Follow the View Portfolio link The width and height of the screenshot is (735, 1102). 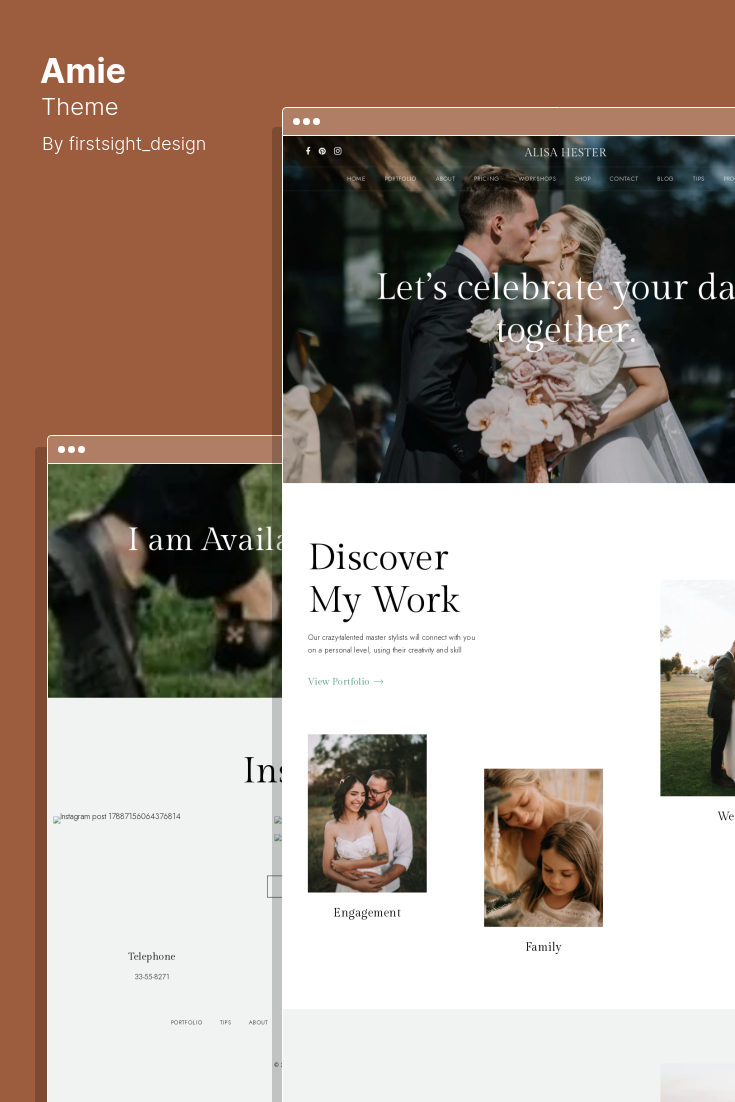[339, 682]
